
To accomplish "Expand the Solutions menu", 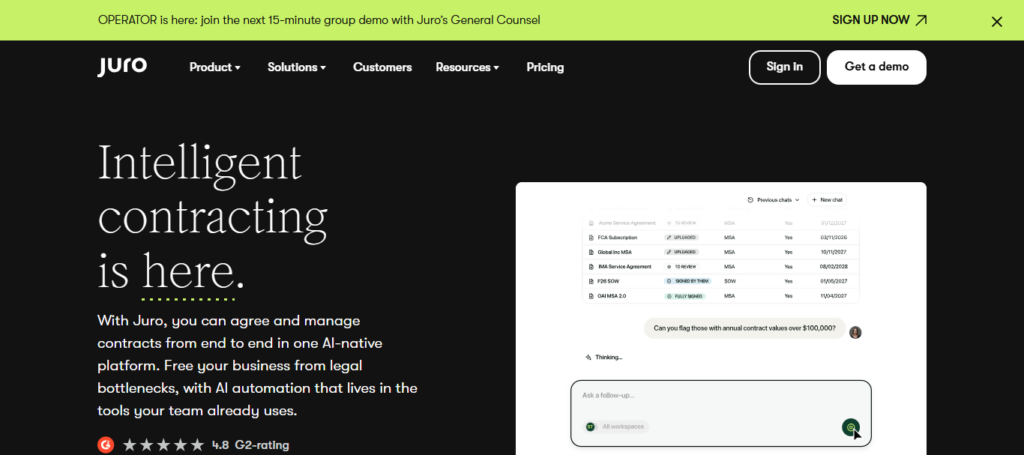I will pos(296,67).
